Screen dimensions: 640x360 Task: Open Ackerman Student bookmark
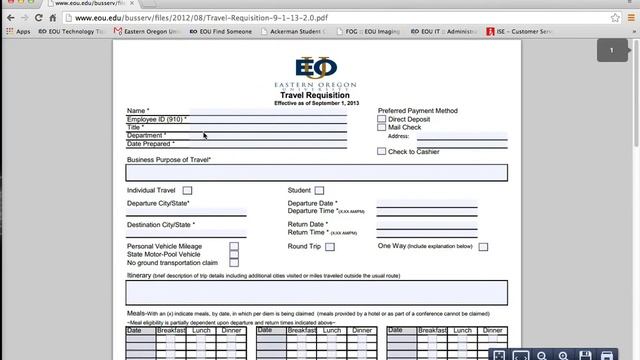click(293, 31)
